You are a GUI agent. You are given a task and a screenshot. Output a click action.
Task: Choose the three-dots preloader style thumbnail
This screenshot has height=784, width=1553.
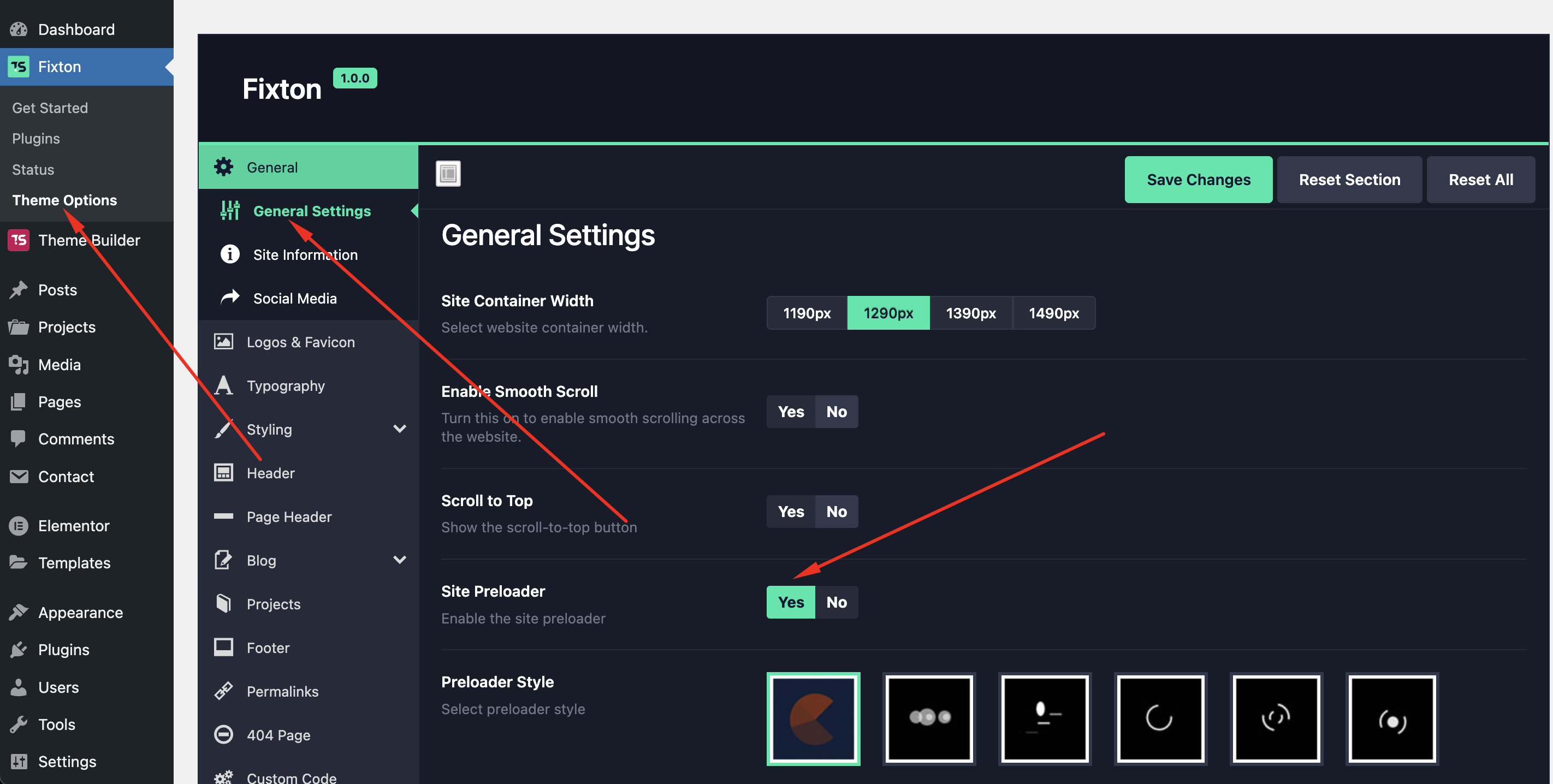pyautogui.click(x=928, y=718)
